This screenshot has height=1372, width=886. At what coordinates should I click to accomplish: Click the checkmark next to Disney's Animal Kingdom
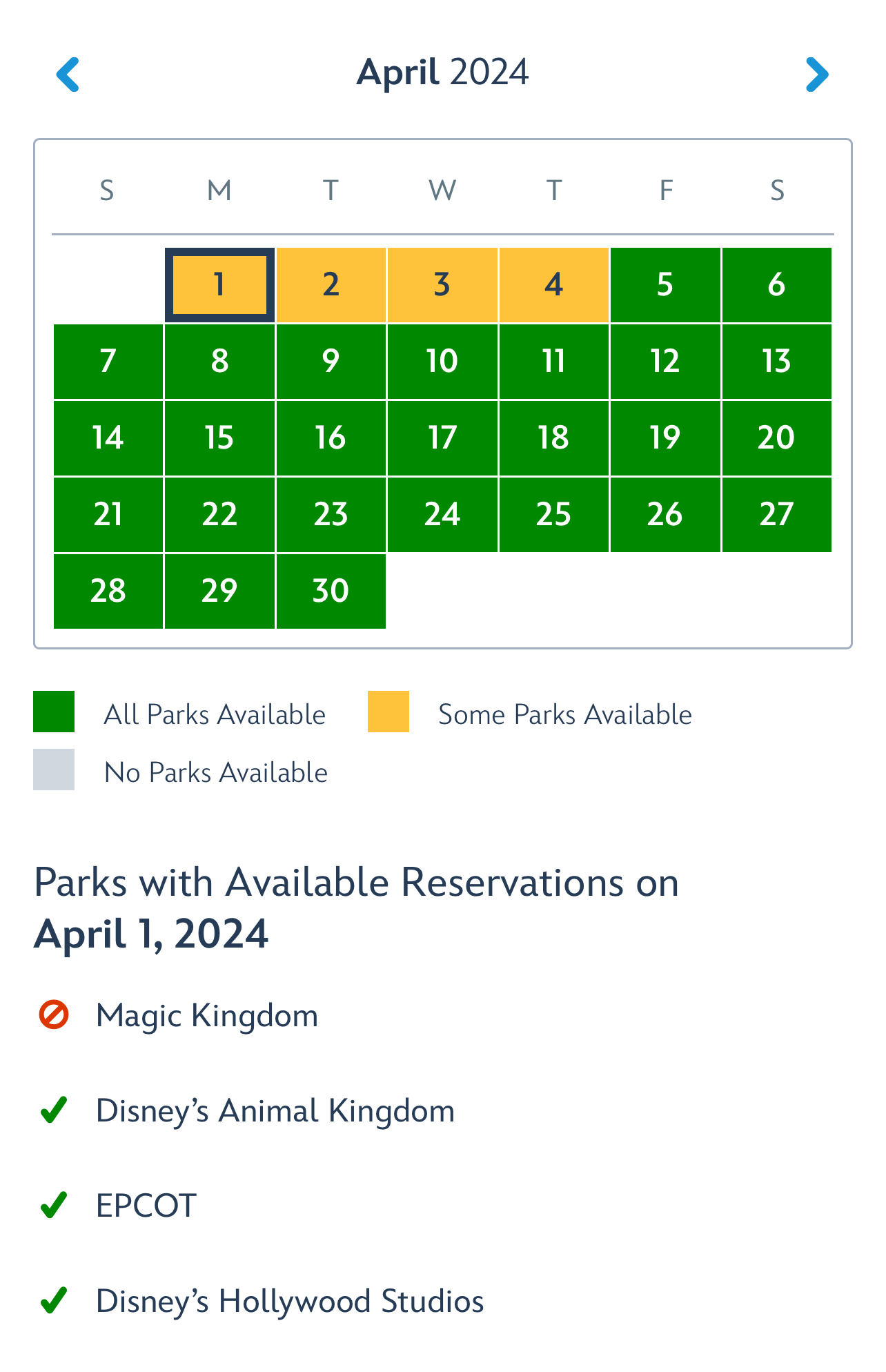point(54,1110)
